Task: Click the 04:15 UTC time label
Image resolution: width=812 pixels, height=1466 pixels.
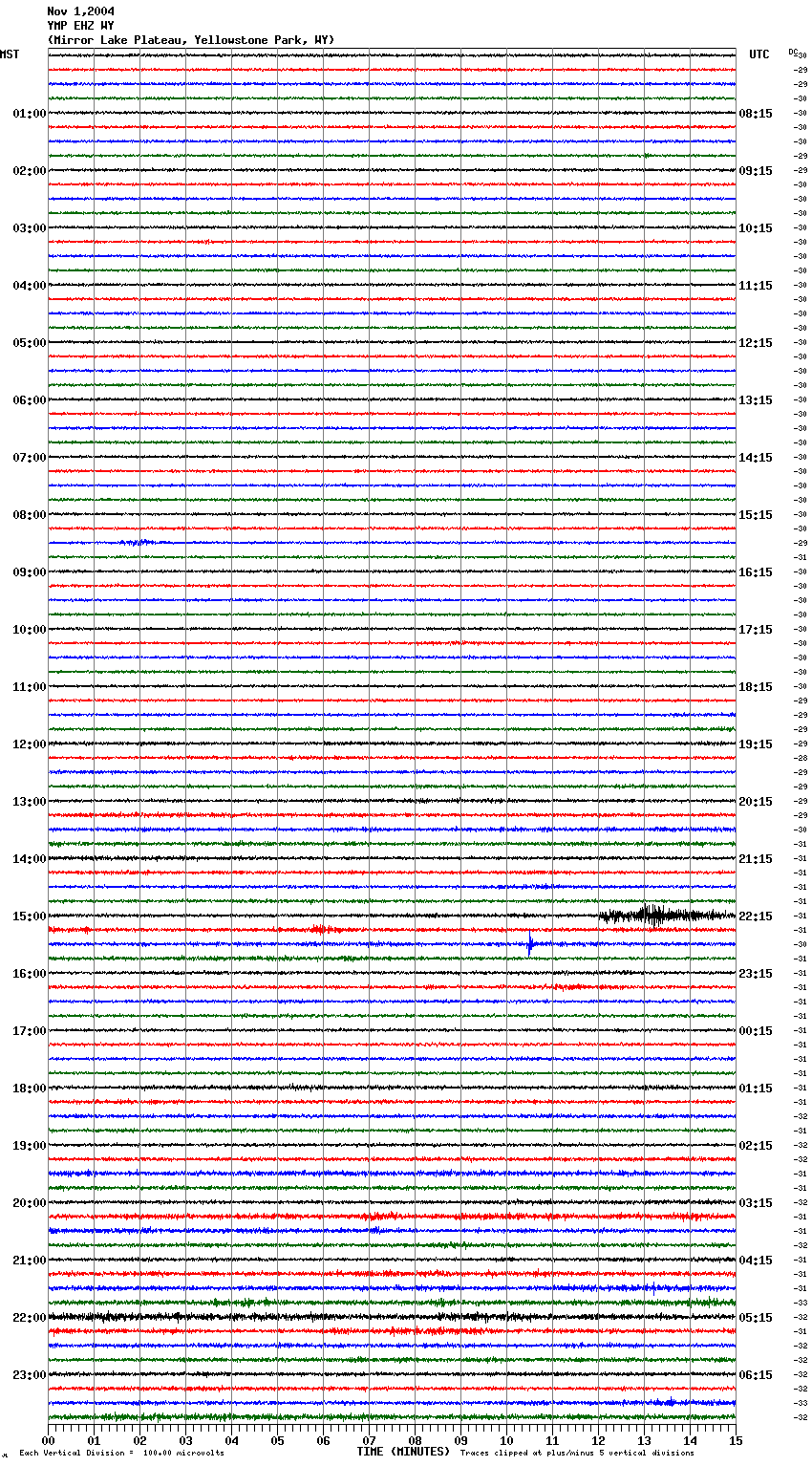Action: coord(756,1261)
